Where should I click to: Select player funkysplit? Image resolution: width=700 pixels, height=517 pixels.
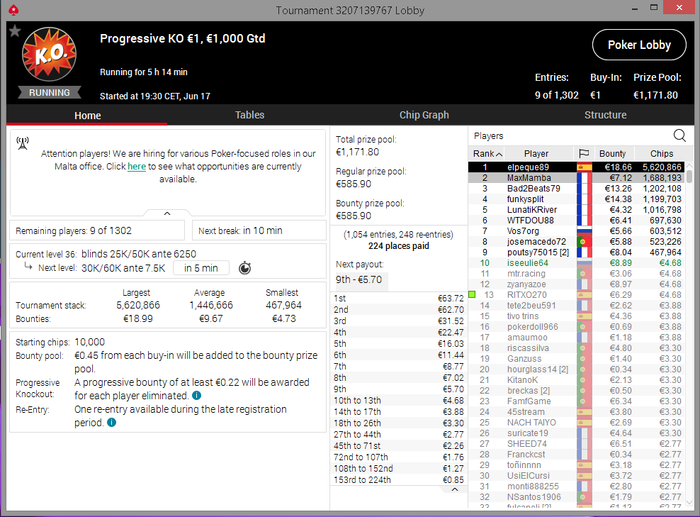(576, 199)
